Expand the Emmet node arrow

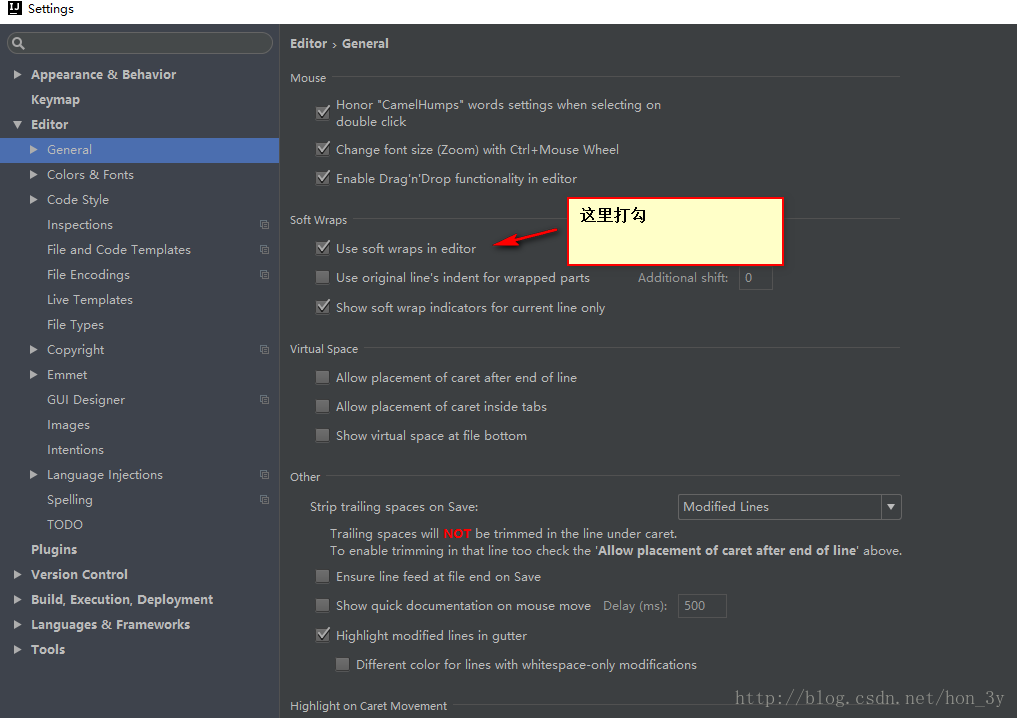click(x=34, y=375)
